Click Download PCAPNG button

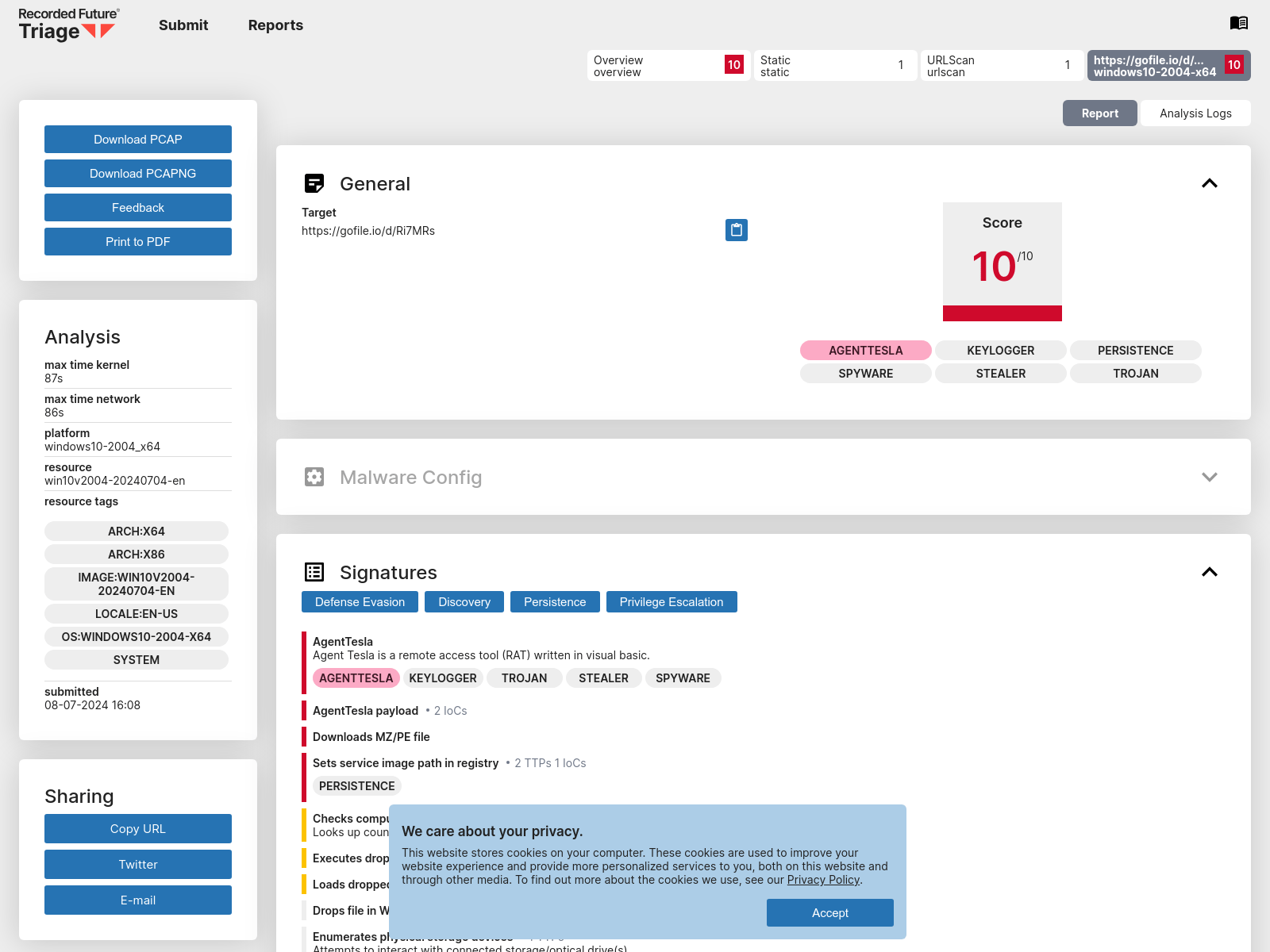point(138,174)
